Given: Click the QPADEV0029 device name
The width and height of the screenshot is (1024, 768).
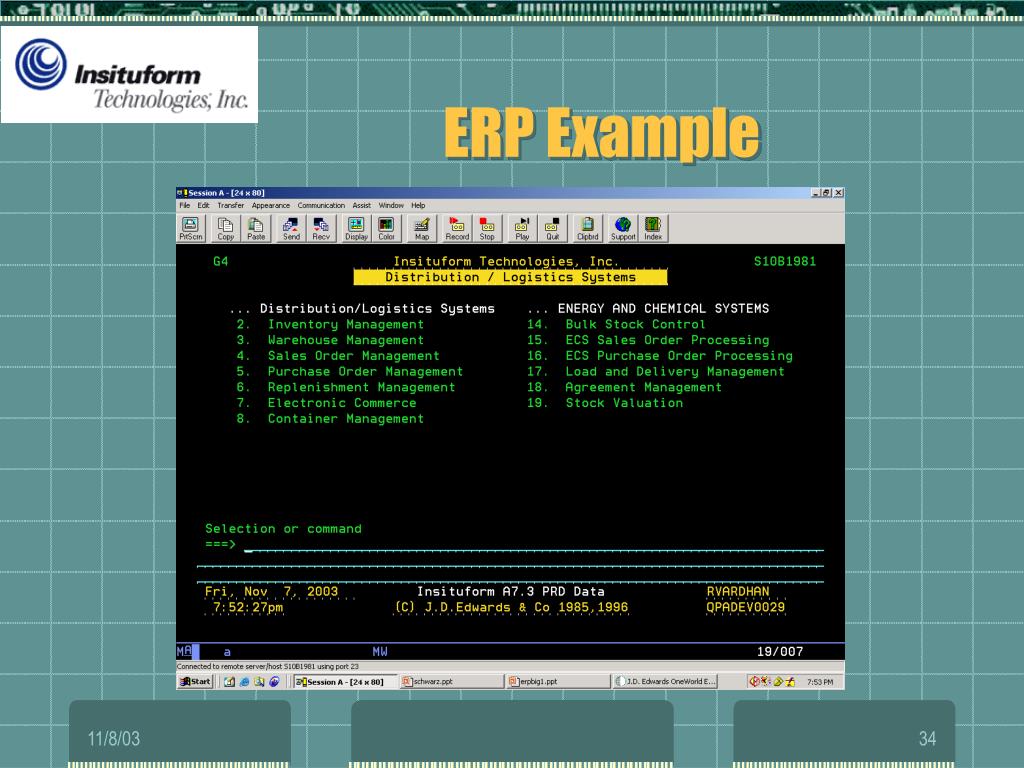Looking at the screenshot, I should [x=745, y=607].
